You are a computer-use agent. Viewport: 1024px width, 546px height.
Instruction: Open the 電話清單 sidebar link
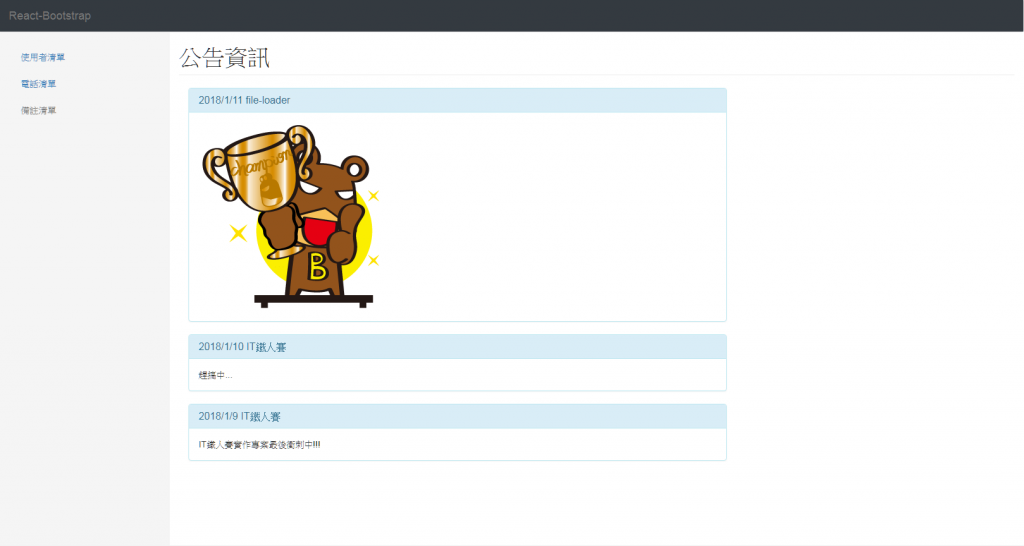(39, 84)
